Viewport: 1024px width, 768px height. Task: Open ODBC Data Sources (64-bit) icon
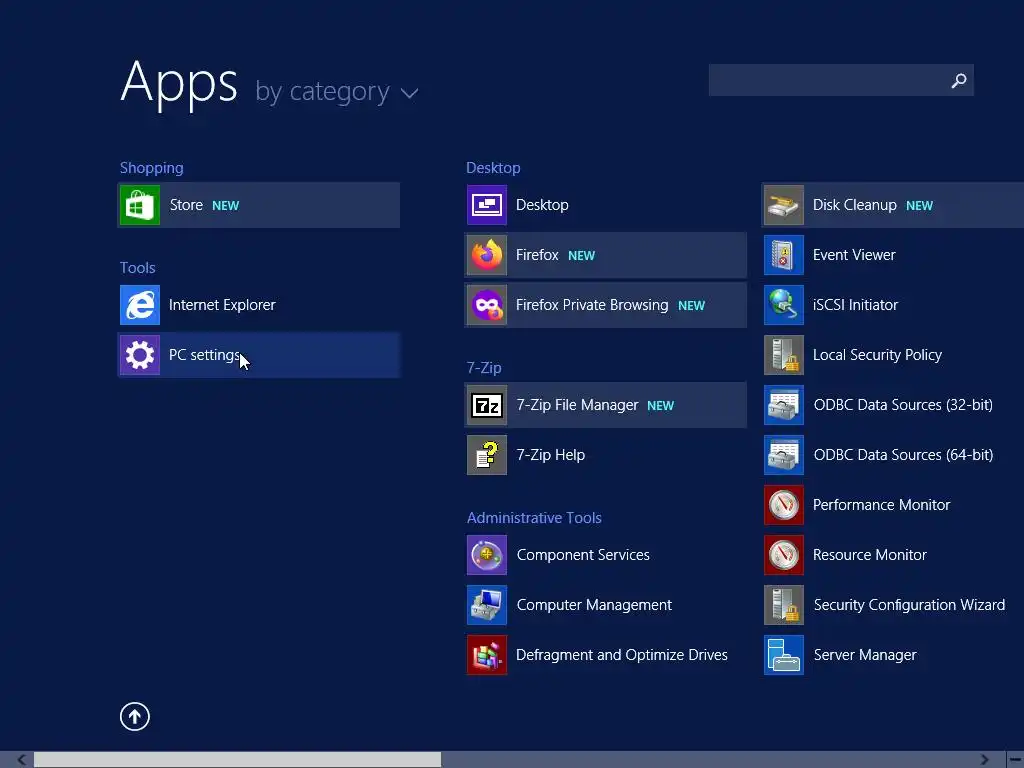(x=784, y=455)
